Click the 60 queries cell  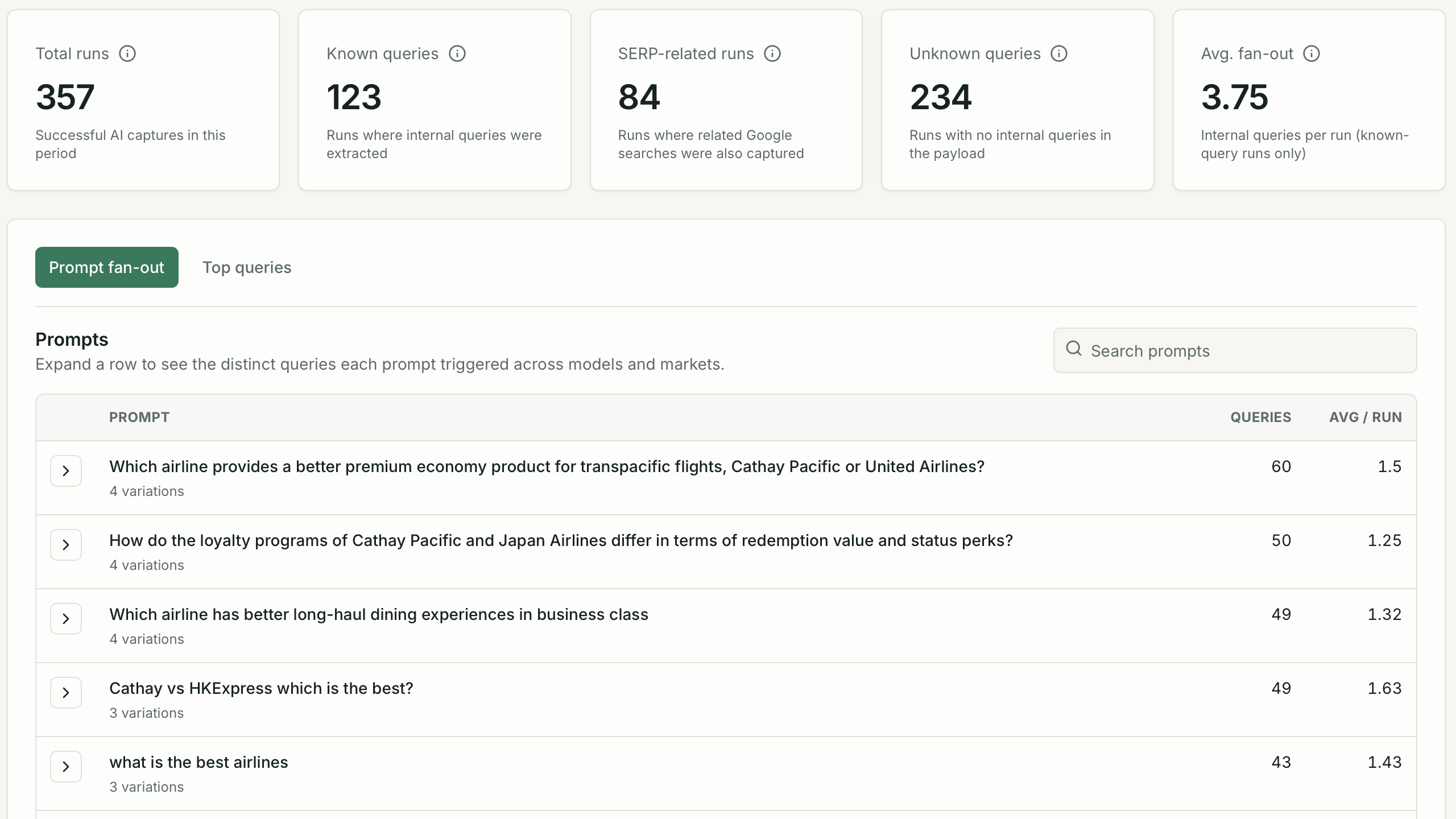[1281, 466]
